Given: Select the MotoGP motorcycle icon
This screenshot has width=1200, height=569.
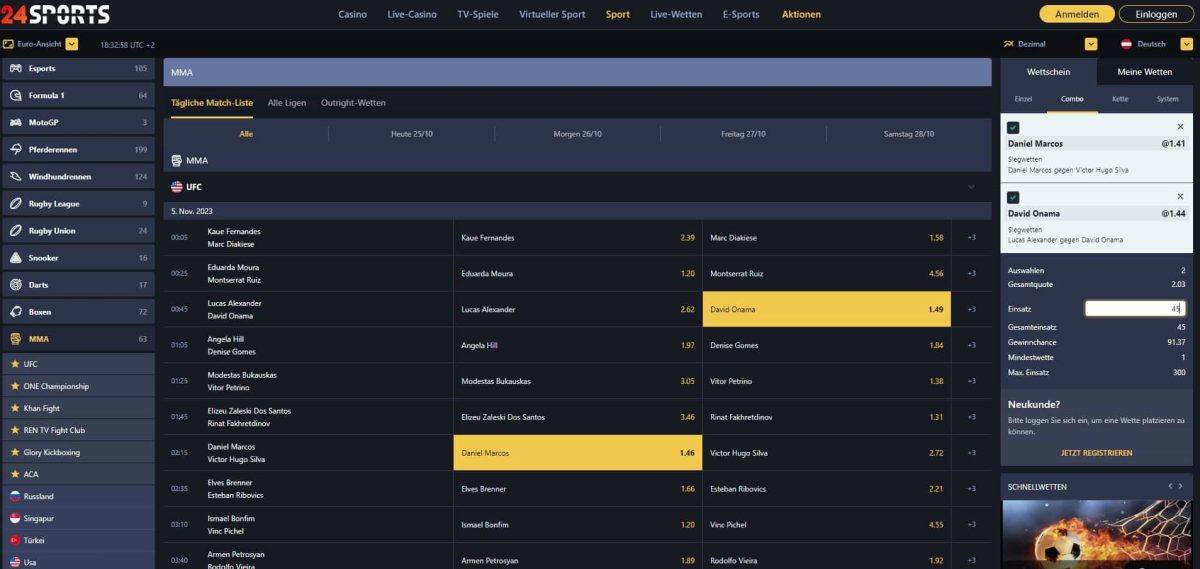Looking at the screenshot, I should (x=15, y=122).
